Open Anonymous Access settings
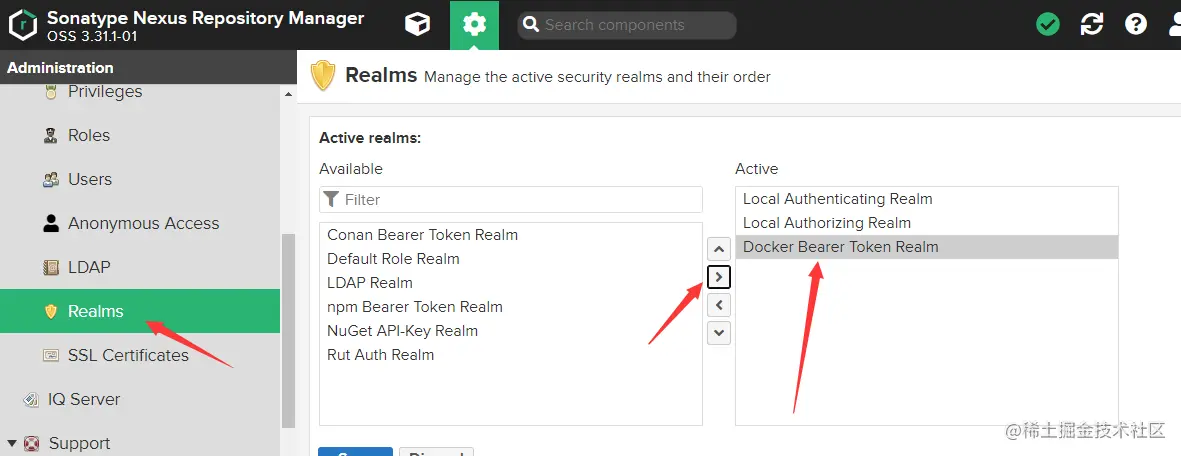 (143, 223)
